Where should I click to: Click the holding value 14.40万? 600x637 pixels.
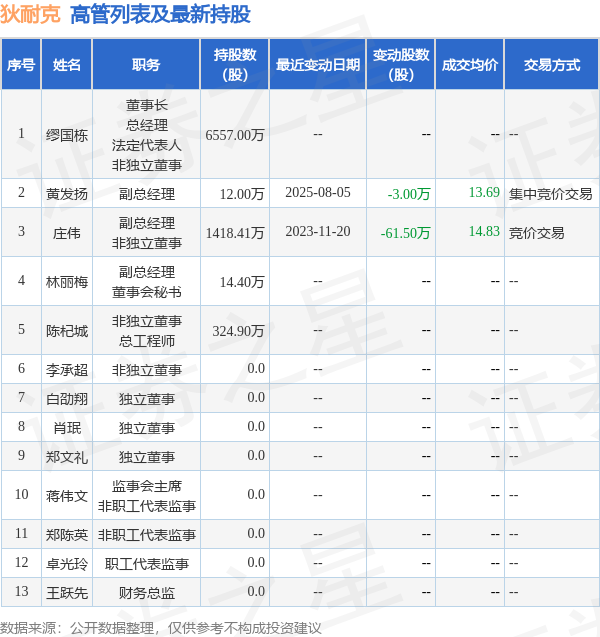[242, 282]
